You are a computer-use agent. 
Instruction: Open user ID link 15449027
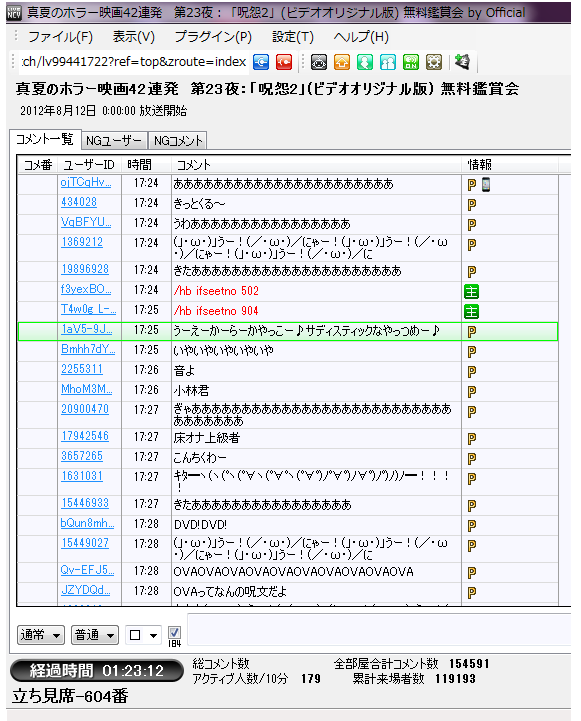[85, 544]
